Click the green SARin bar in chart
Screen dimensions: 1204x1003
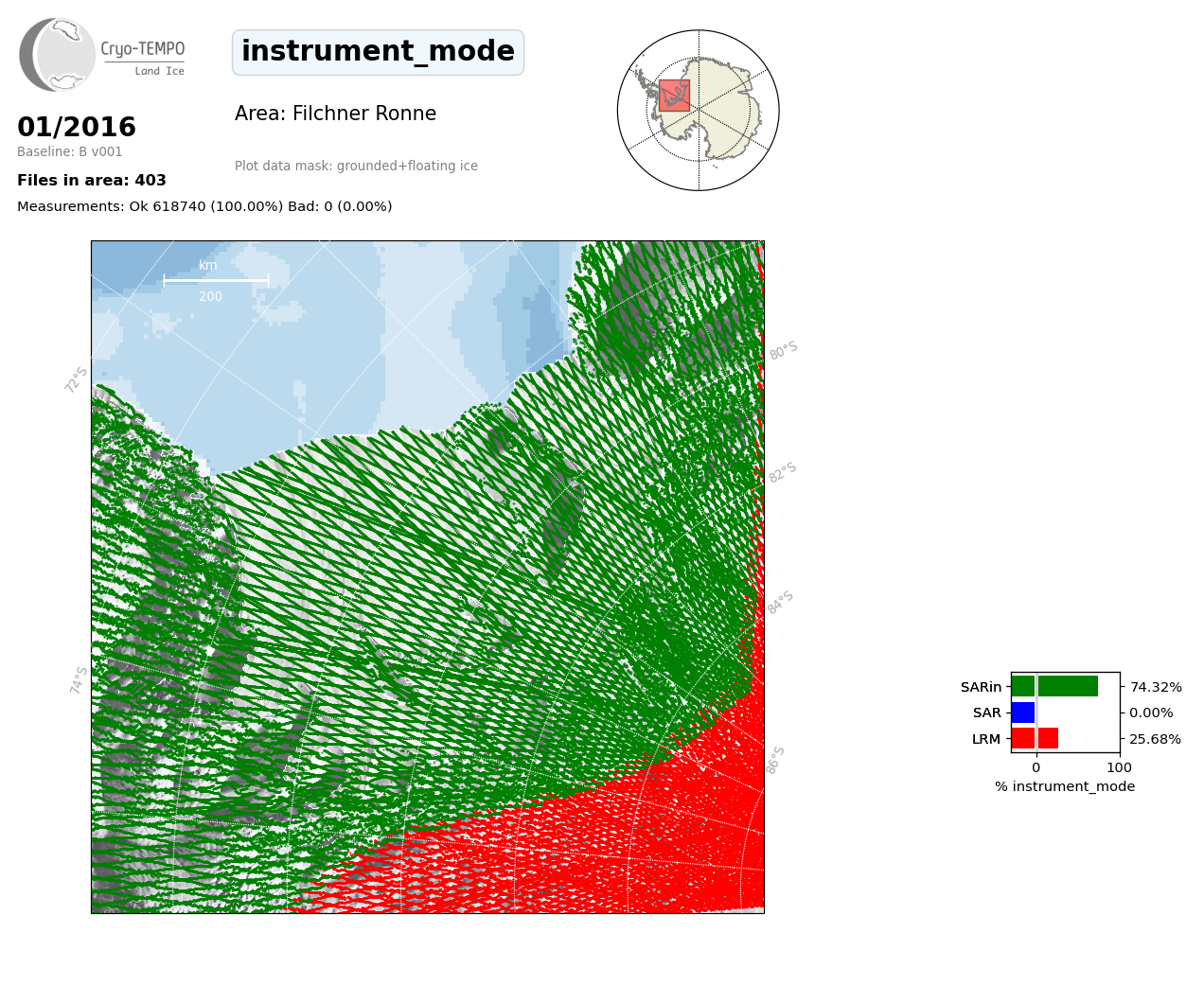[x=1054, y=686]
